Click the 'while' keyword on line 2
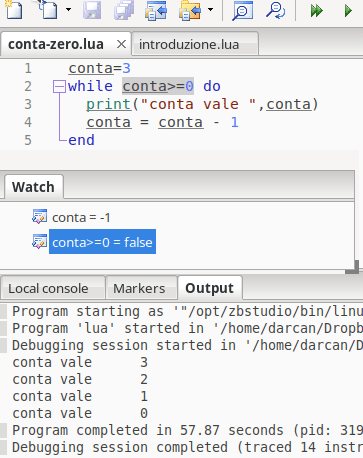This screenshot has width=363, height=458. [x=90, y=86]
